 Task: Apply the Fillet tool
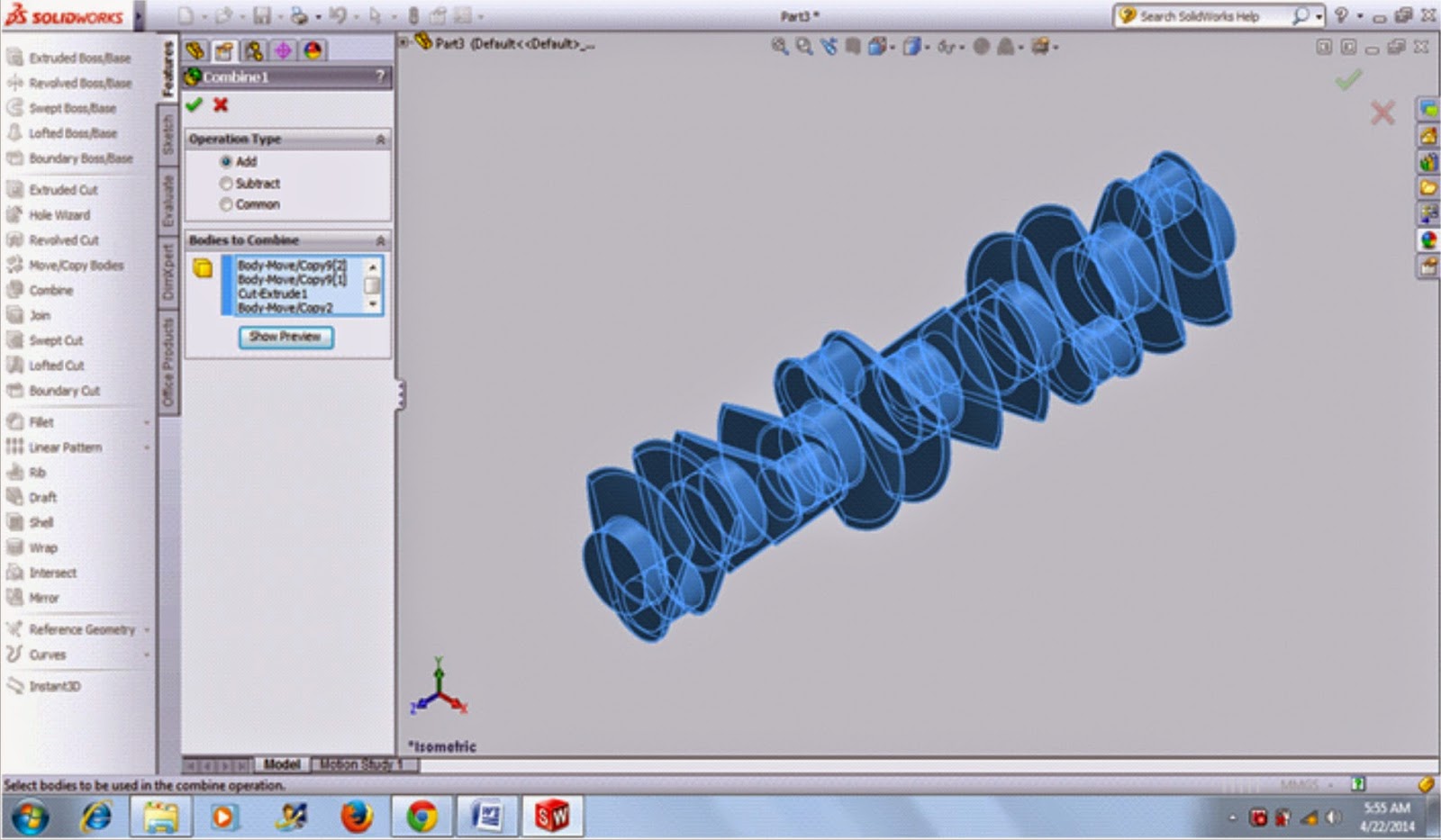(30, 421)
